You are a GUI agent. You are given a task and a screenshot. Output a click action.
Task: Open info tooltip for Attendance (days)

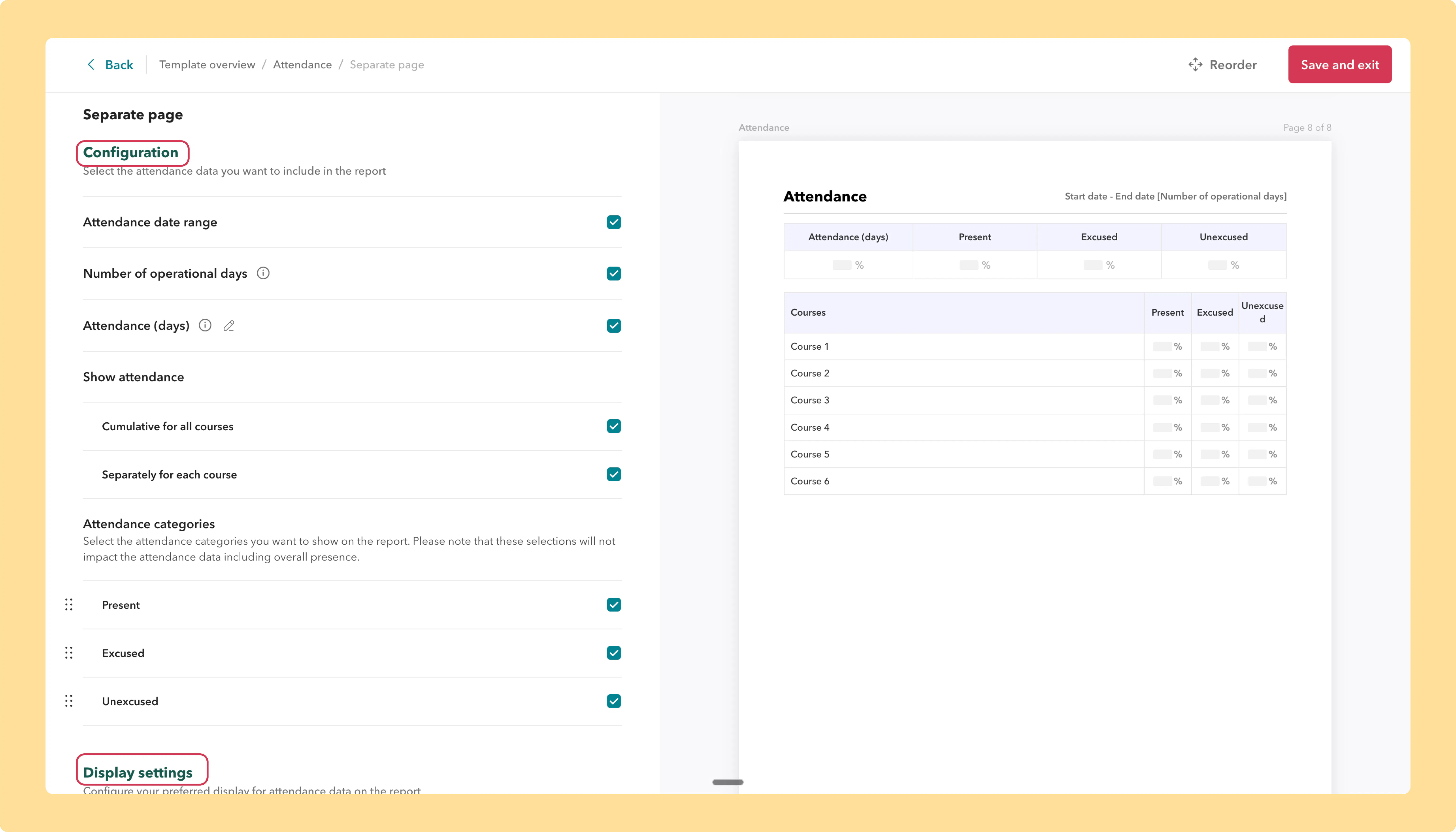coord(205,325)
